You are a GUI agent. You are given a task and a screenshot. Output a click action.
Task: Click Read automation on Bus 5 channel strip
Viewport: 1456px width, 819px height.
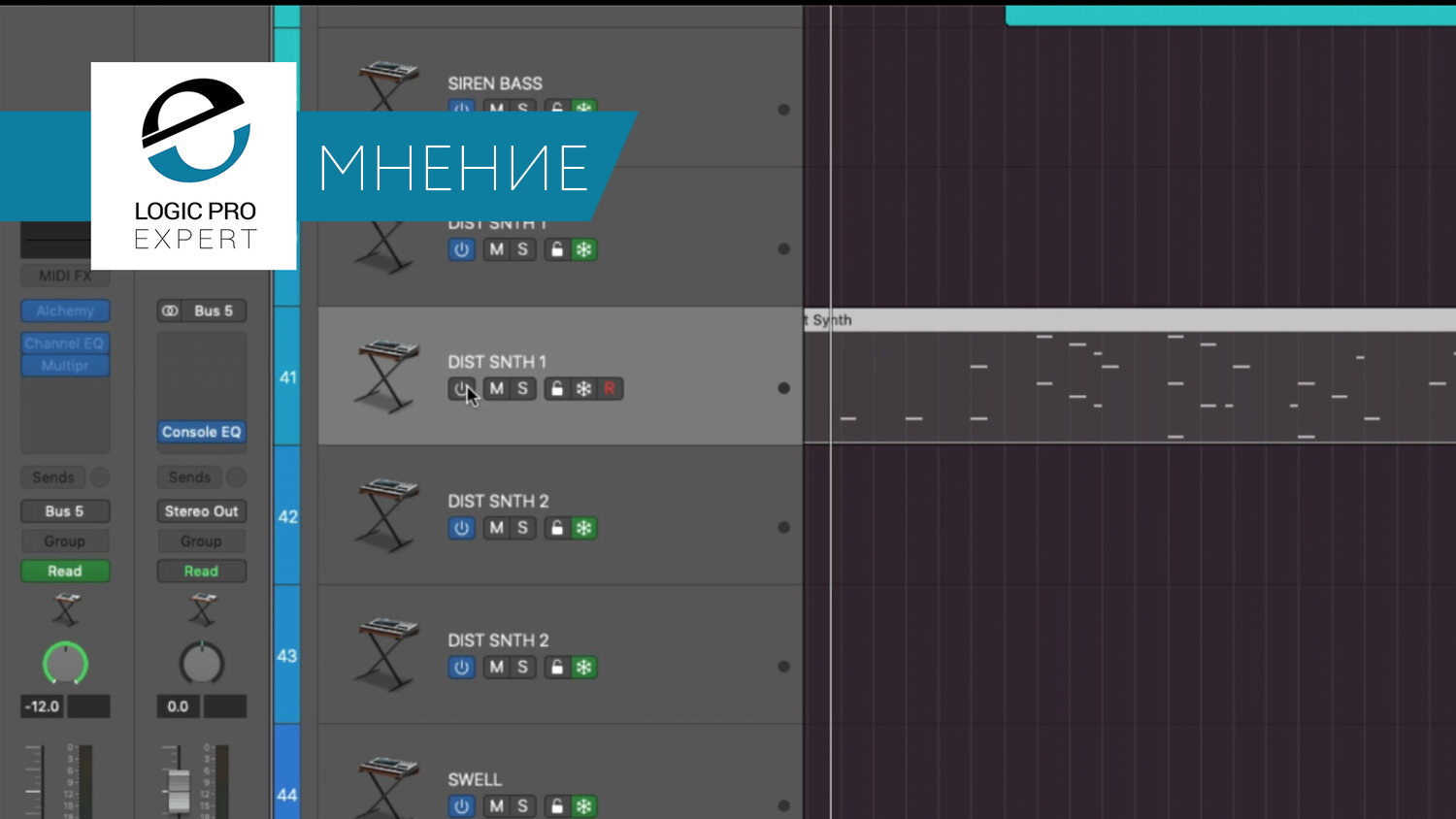pyautogui.click(x=202, y=572)
